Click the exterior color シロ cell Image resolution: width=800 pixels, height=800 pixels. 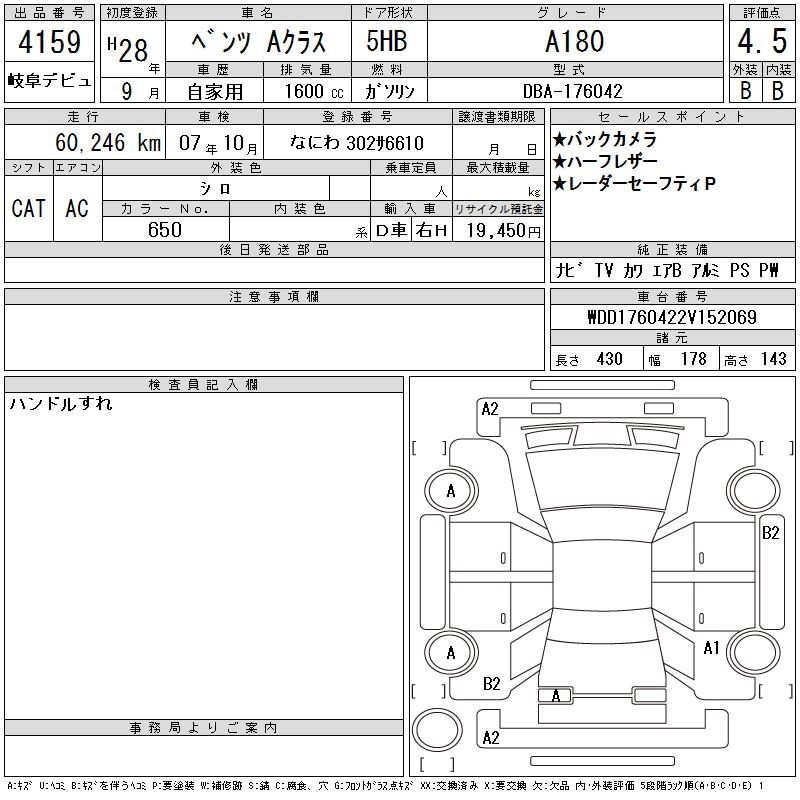pyautogui.click(x=216, y=188)
